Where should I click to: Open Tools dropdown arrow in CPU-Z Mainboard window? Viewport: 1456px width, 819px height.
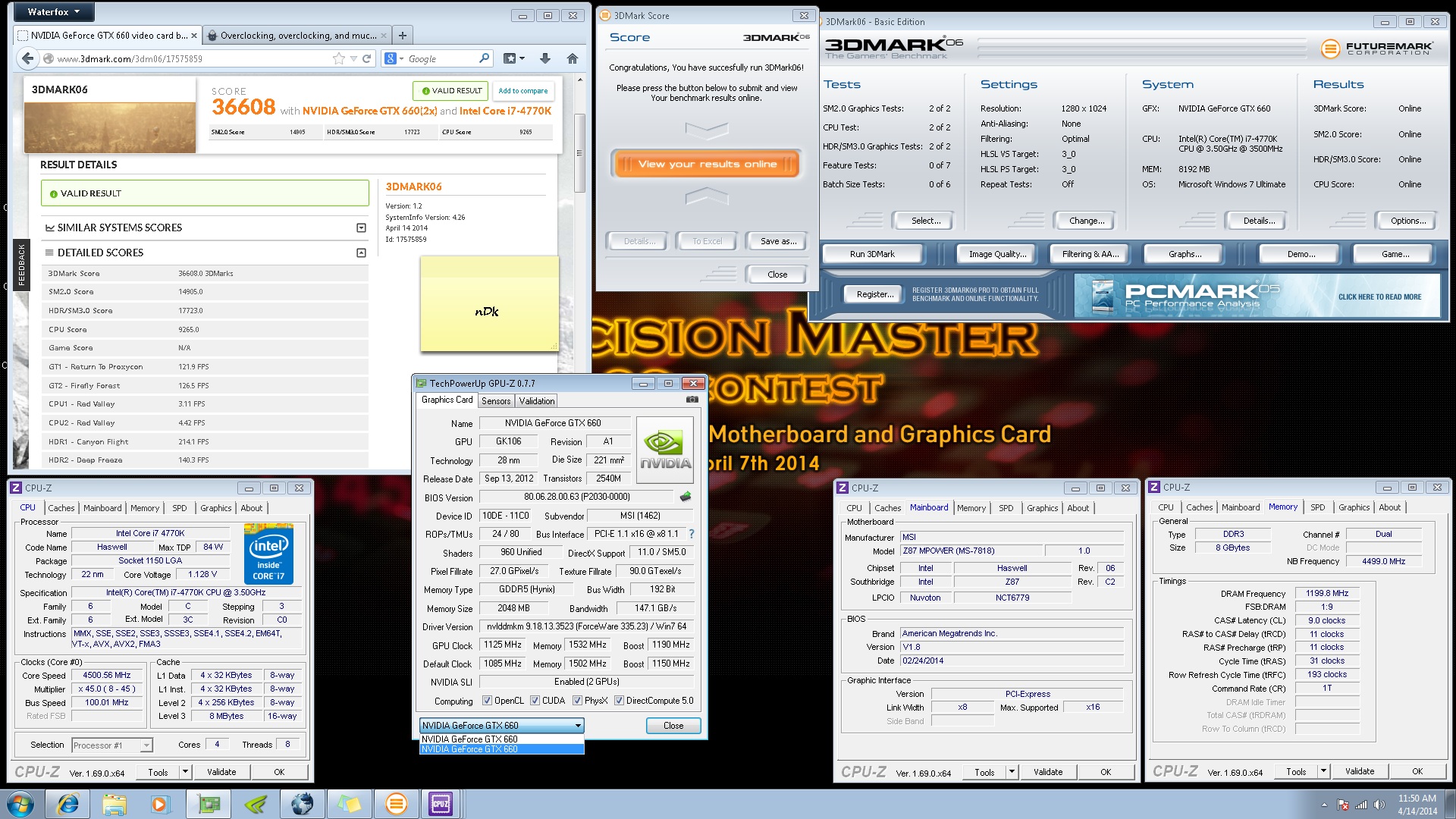(1011, 772)
